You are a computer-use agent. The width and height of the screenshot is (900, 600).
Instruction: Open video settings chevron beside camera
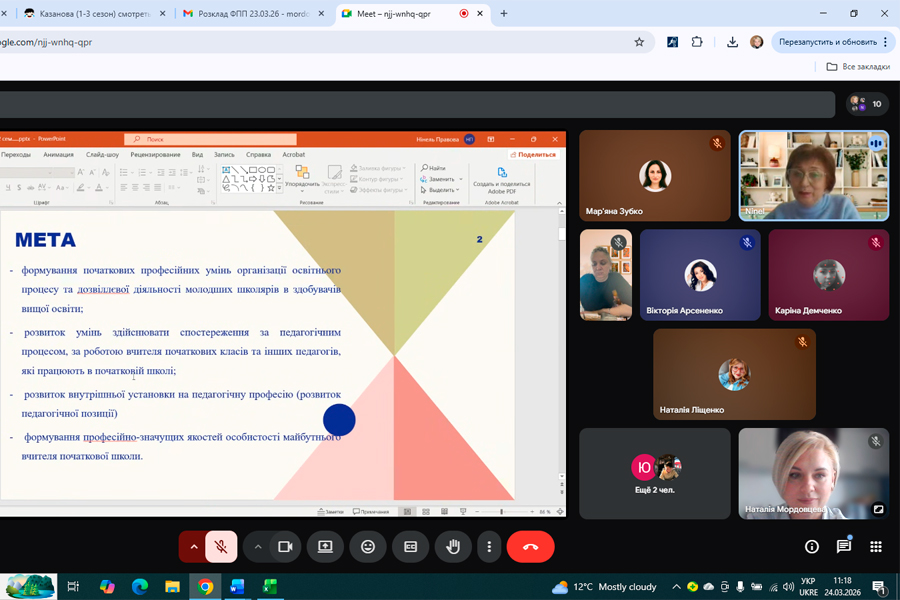pos(258,547)
